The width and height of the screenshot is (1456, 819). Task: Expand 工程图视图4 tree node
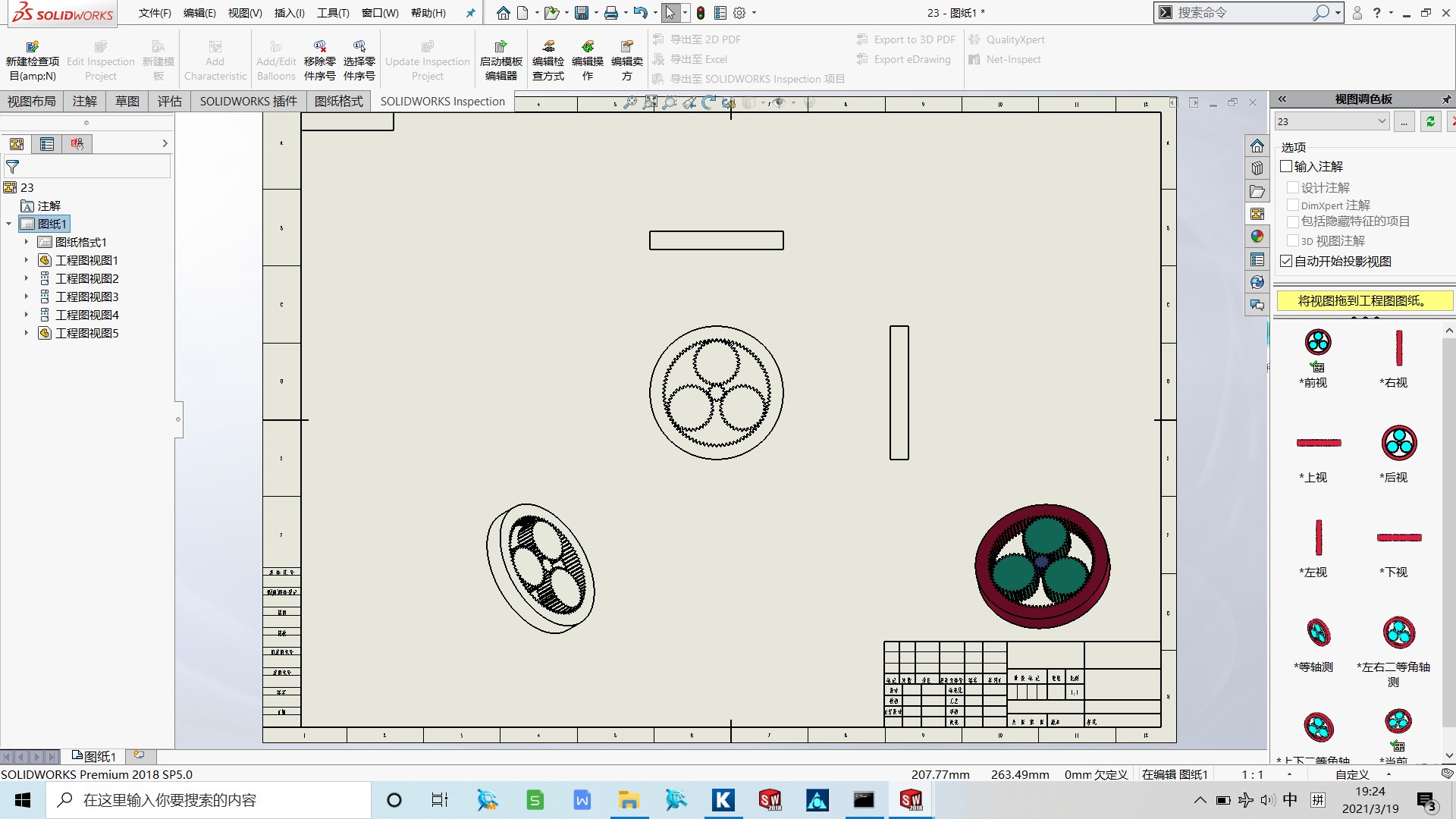coord(27,315)
